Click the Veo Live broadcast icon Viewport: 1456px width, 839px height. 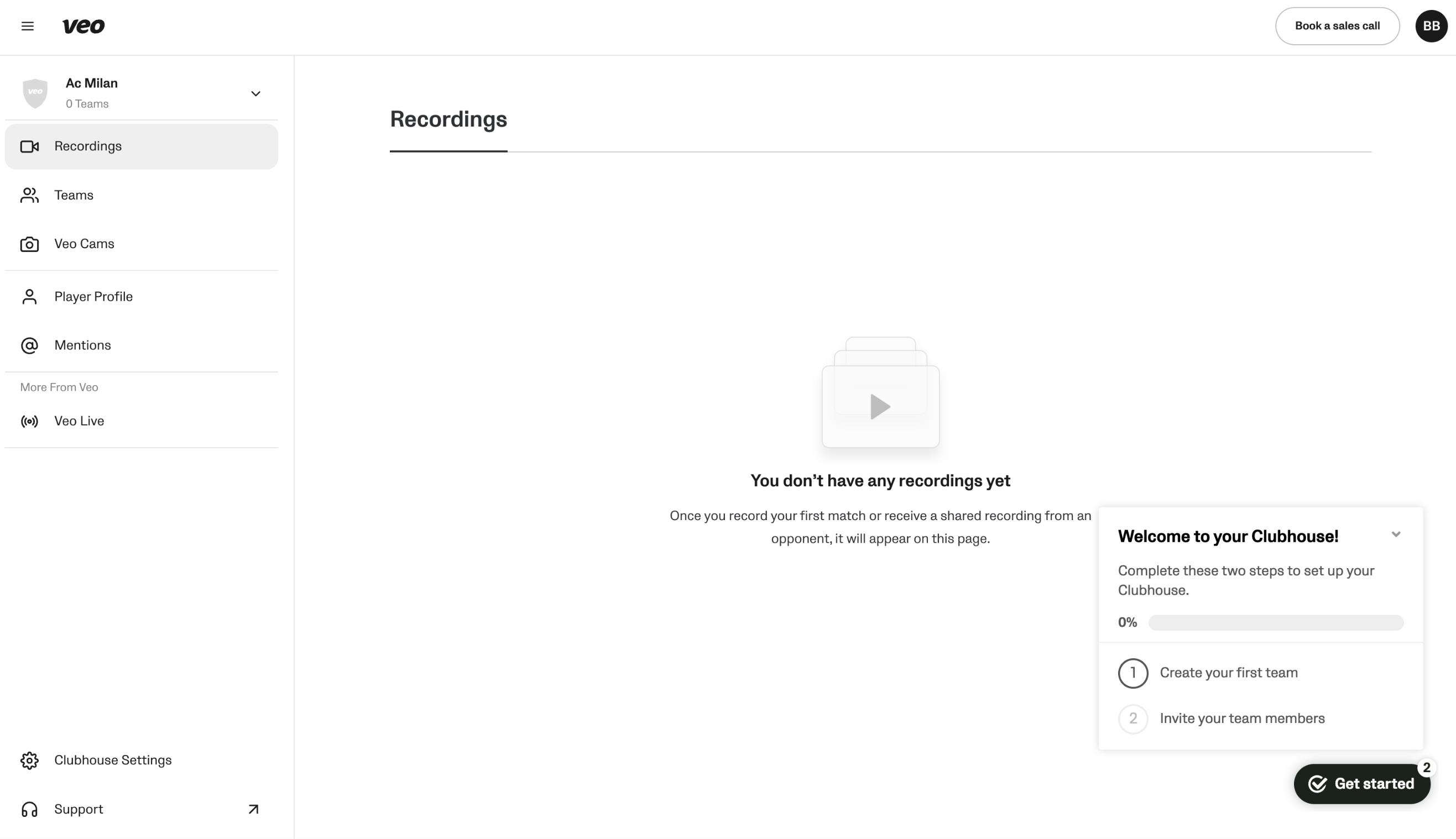(x=29, y=421)
